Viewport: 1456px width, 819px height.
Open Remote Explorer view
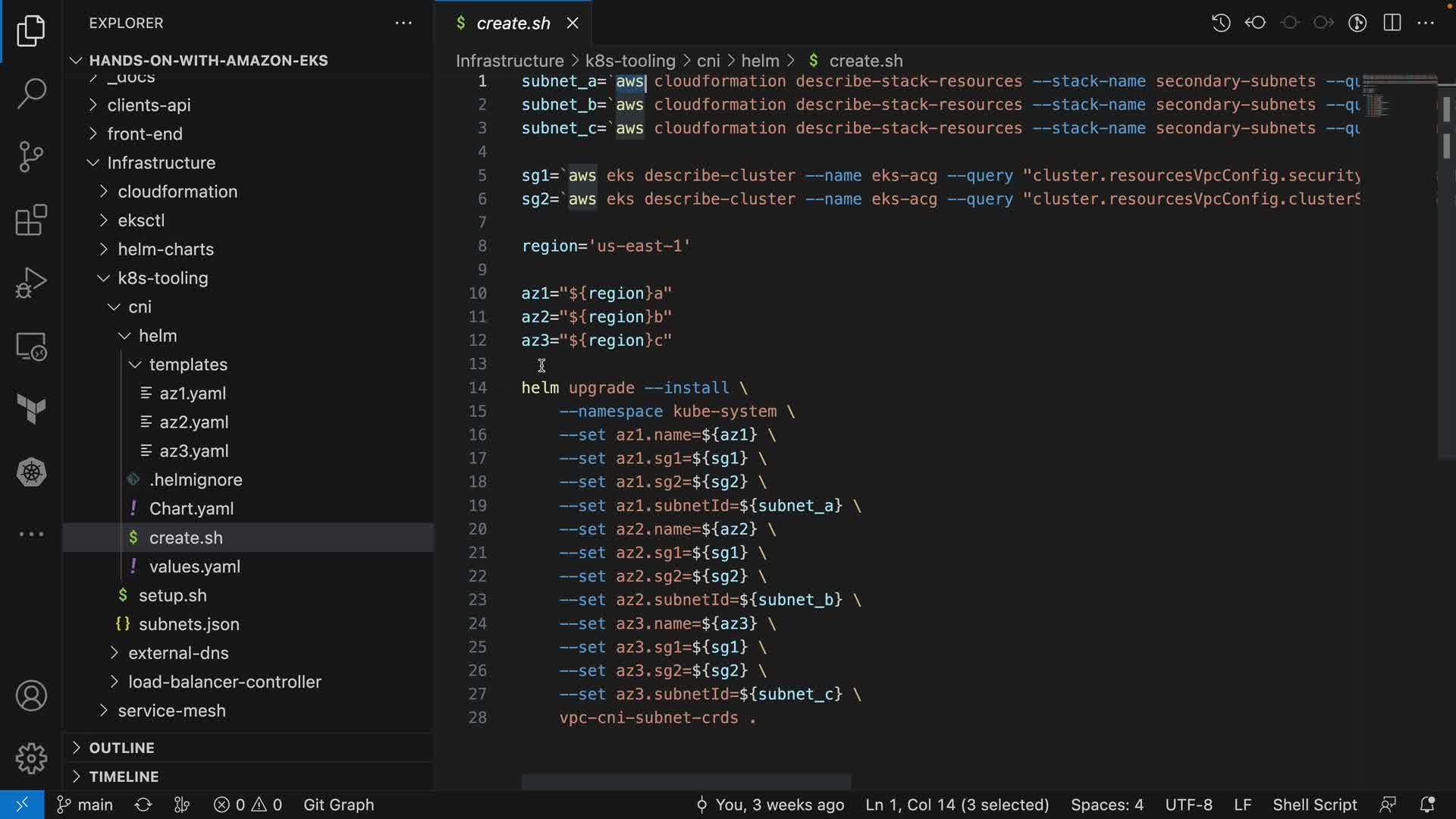31,347
